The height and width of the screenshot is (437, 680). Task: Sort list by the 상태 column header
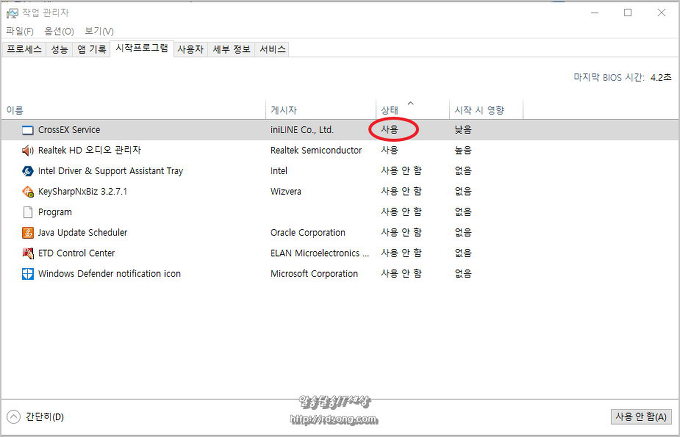[390, 109]
